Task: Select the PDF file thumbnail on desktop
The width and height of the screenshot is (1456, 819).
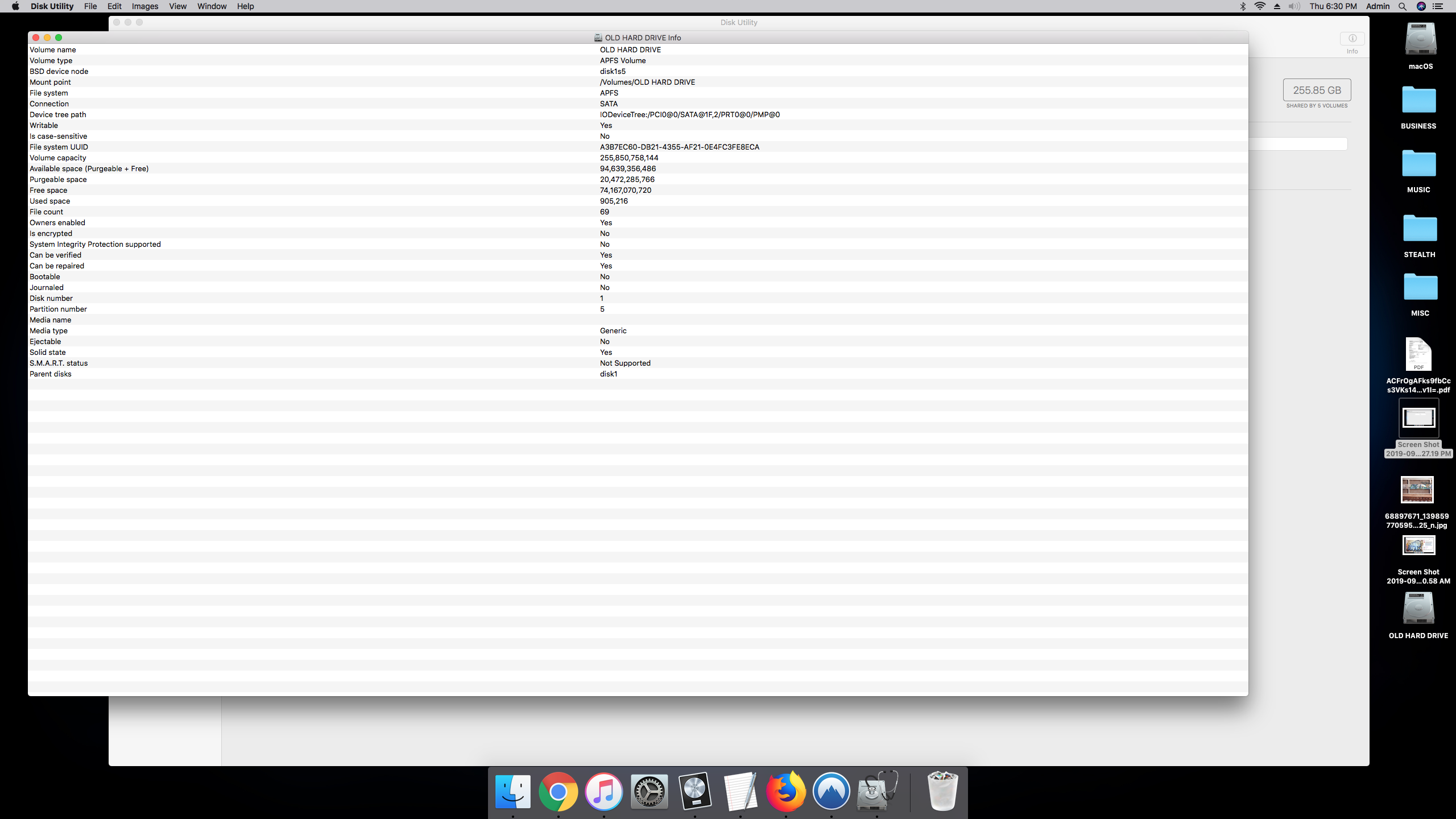Action: 1418,354
